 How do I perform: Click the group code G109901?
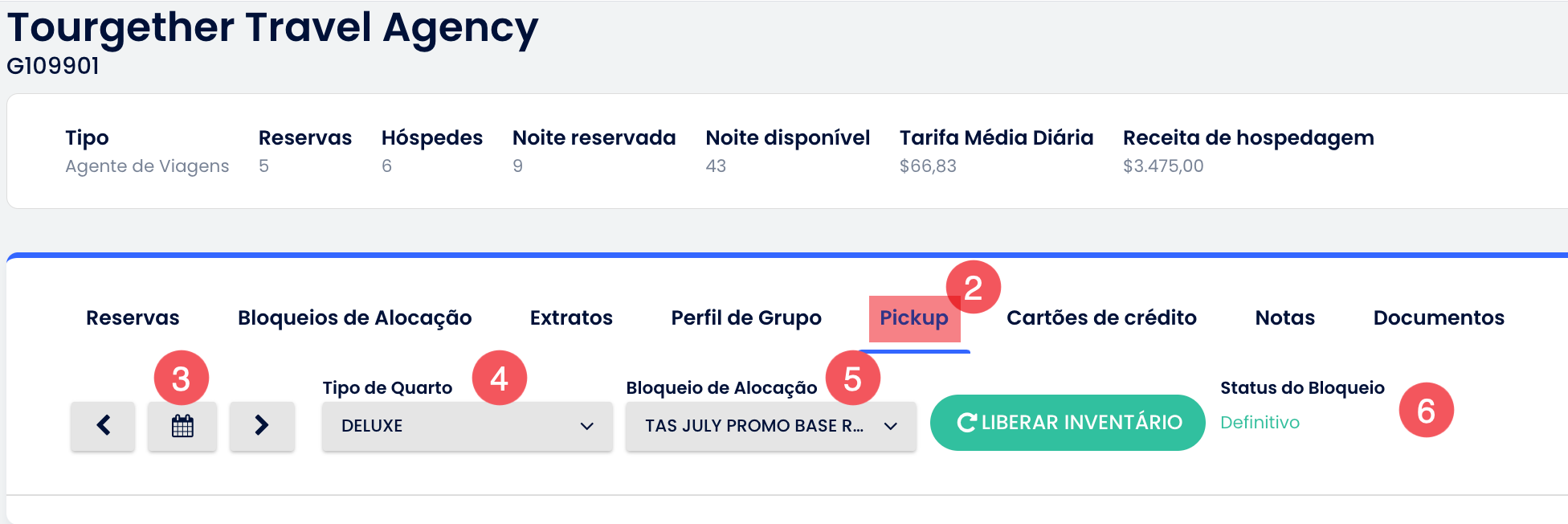[53, 66]
